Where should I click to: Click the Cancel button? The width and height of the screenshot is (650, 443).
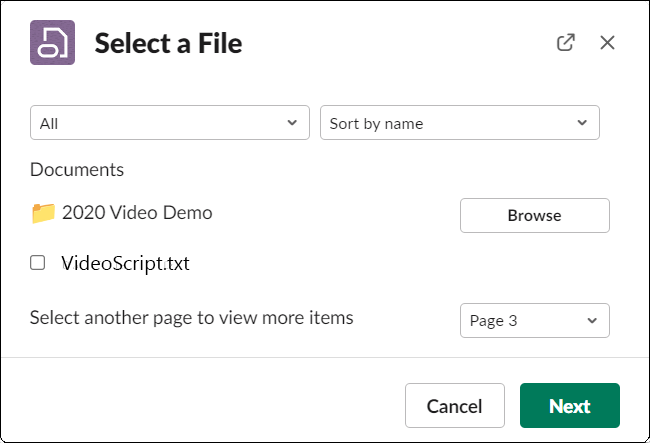coord(454,406)
